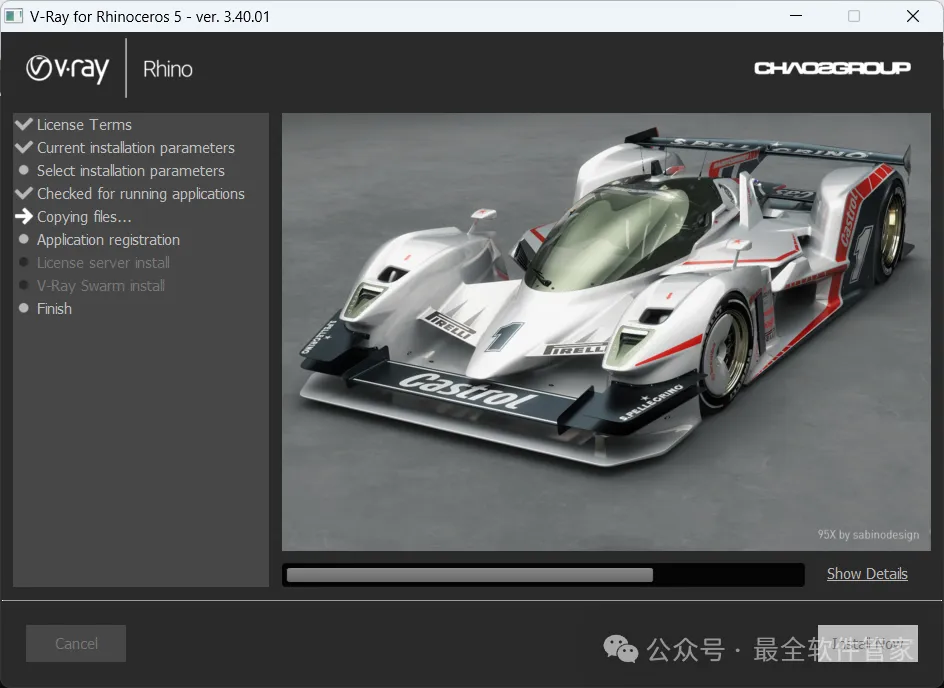This screenshot has width=944, height=688.
Task: Select the V-Ray Swarm install step
Action: pyautogui.click(x=101, y=285)
